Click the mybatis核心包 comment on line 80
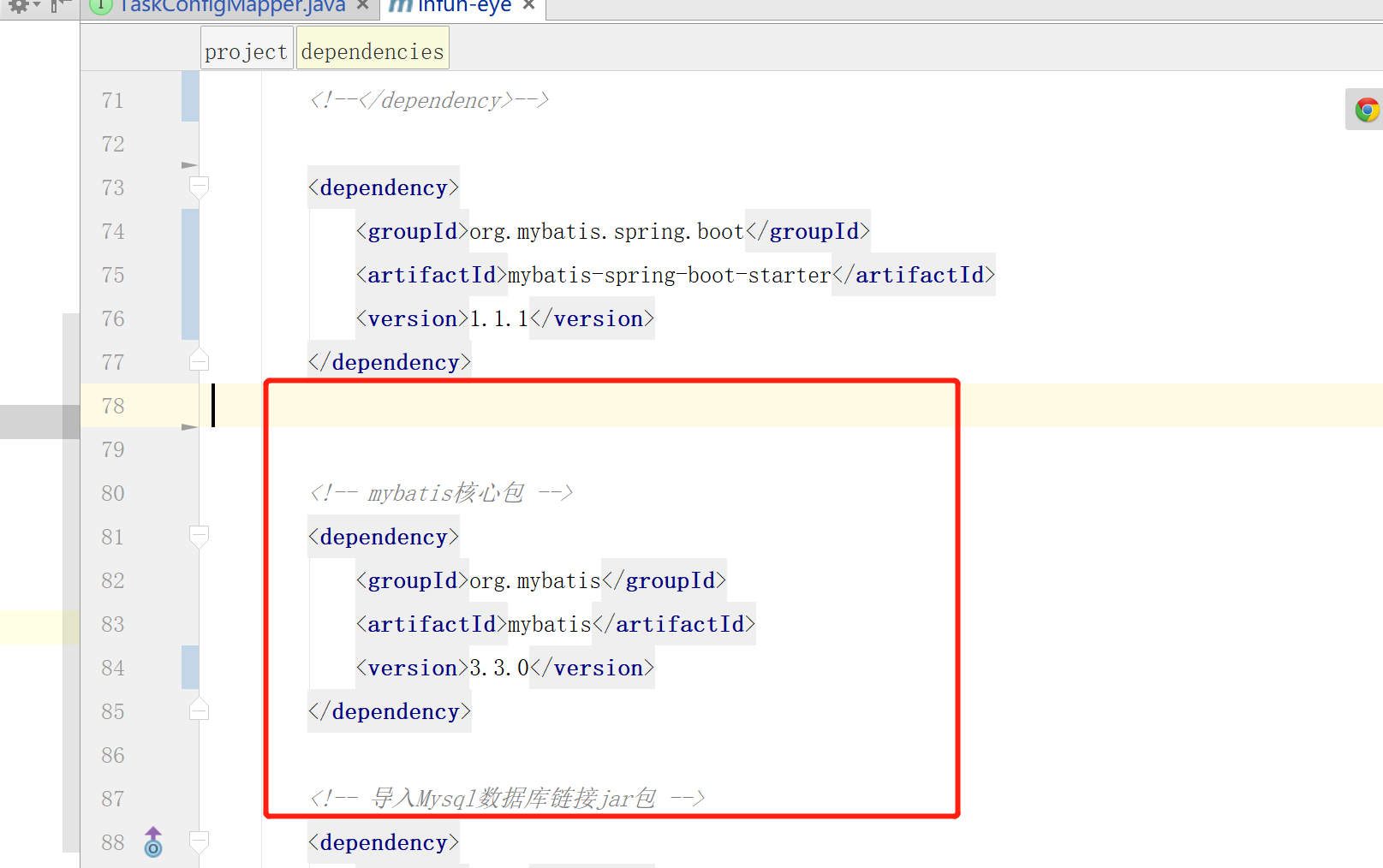The image size is (1383, 868). click(x=441, y=493)
